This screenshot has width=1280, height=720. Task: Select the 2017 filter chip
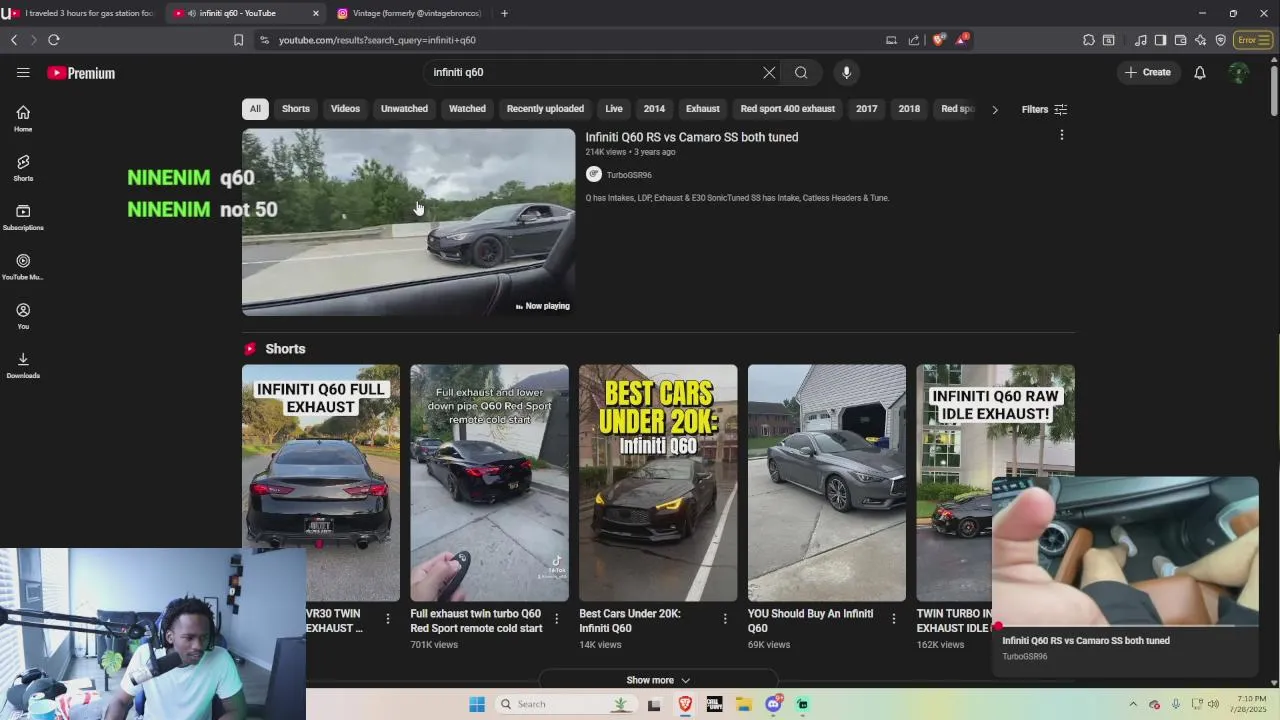click(x=867, y=109)
